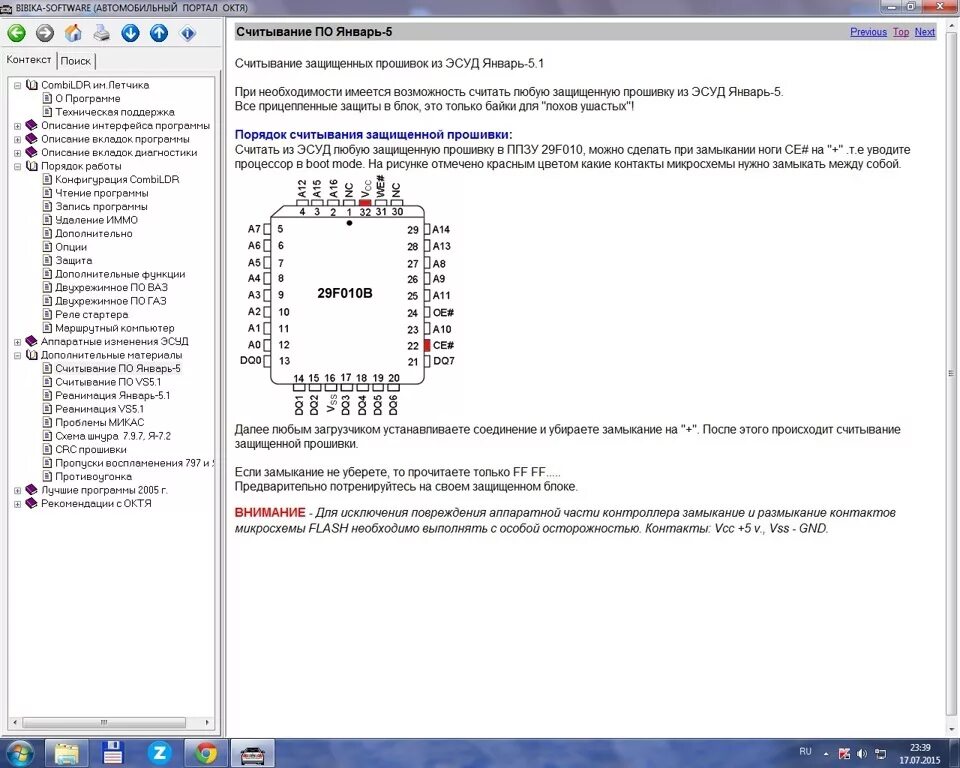This screenshot has height=768, width=960.
Task: Click the Previous link
Action: point(868,32)
